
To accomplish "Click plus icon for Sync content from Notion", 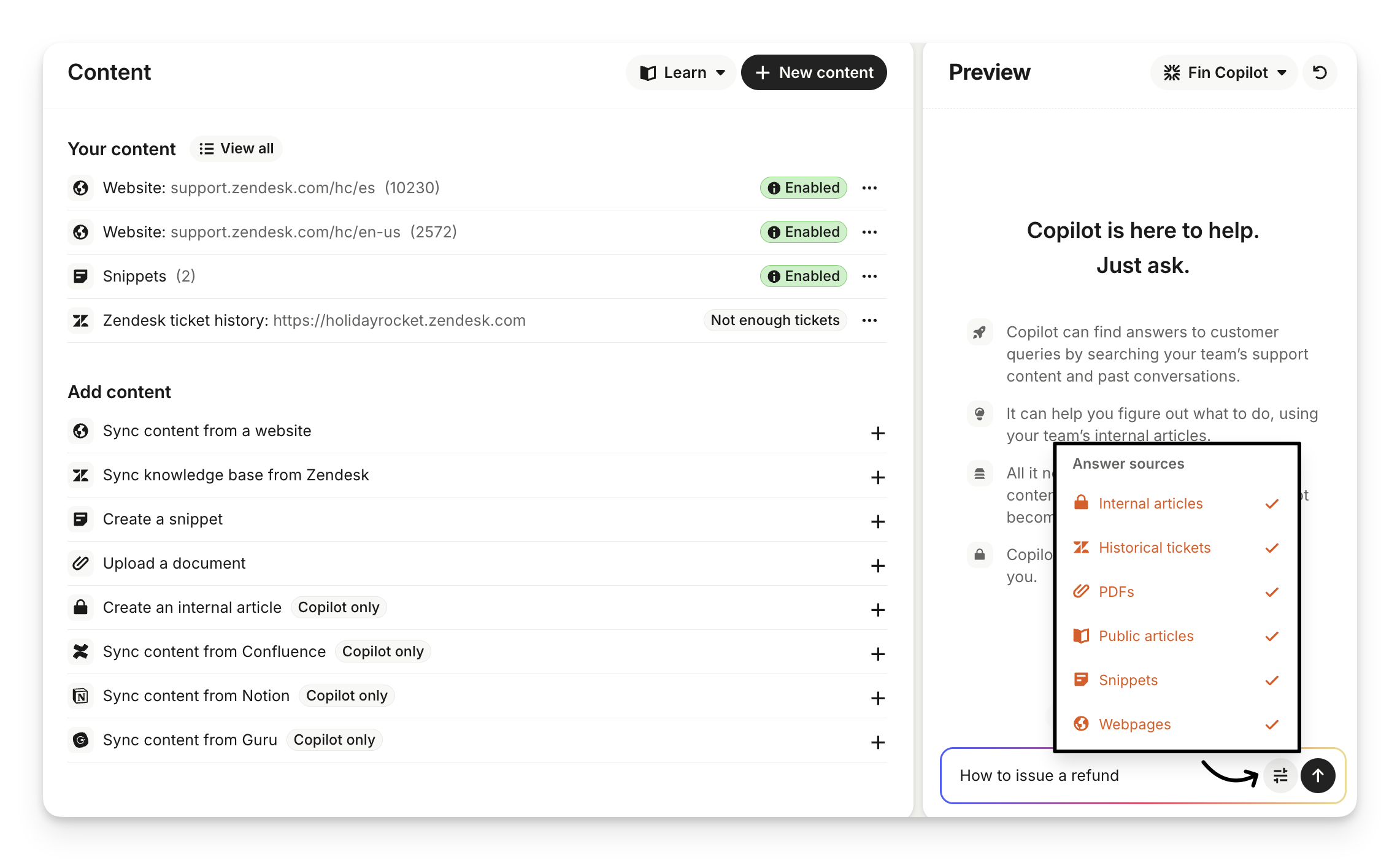I will point(878,698).
